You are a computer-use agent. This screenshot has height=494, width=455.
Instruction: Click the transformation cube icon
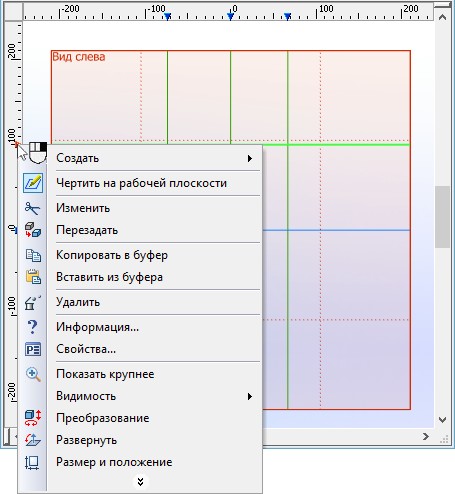[x=33, y=418]
